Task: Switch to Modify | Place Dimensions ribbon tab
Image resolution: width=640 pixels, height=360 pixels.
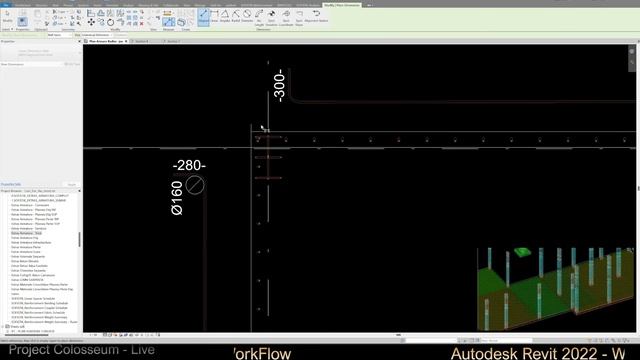Action: tap(342, 5)
